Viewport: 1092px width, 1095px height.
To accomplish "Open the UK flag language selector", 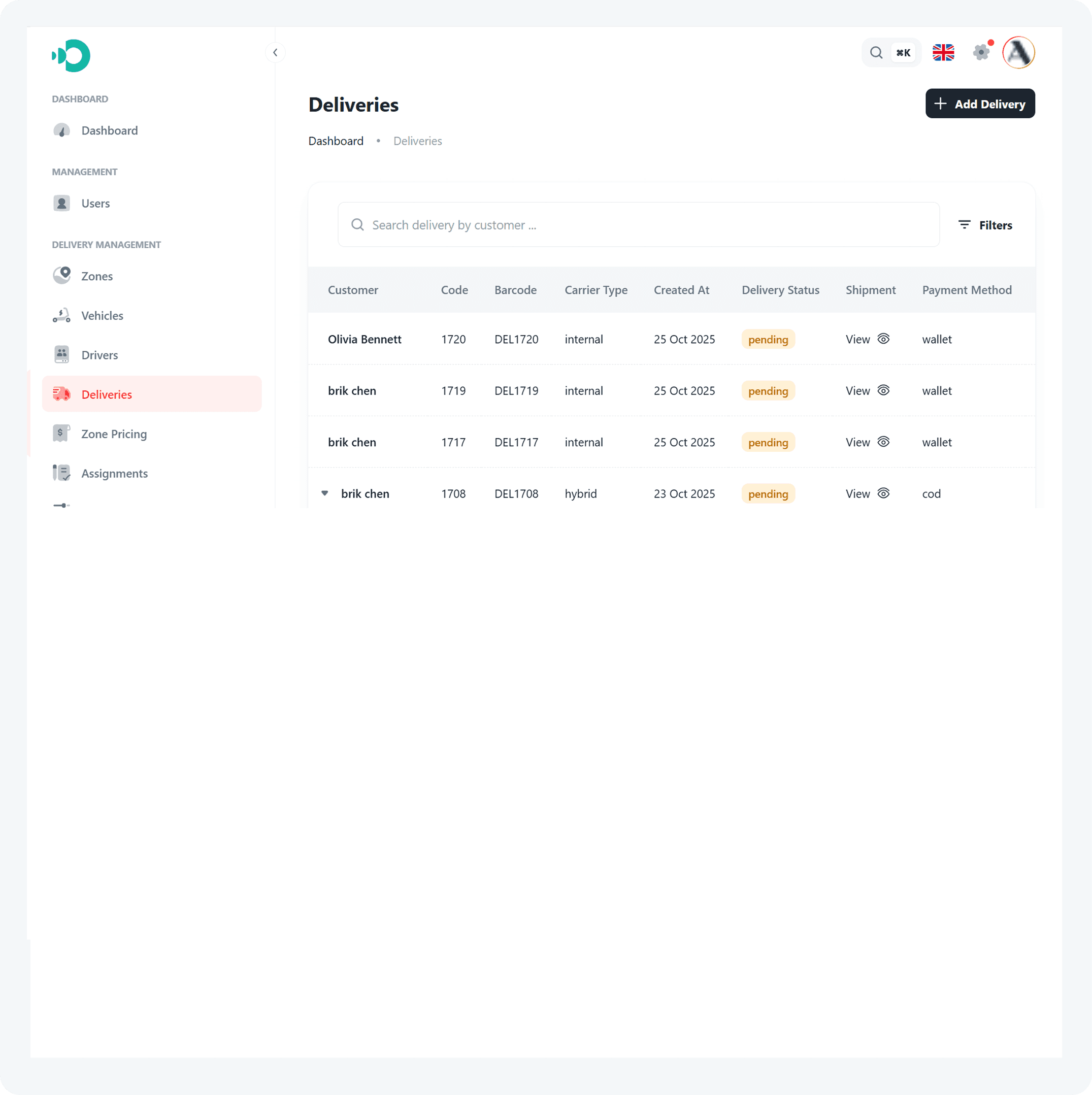I will tap(943, 53).
